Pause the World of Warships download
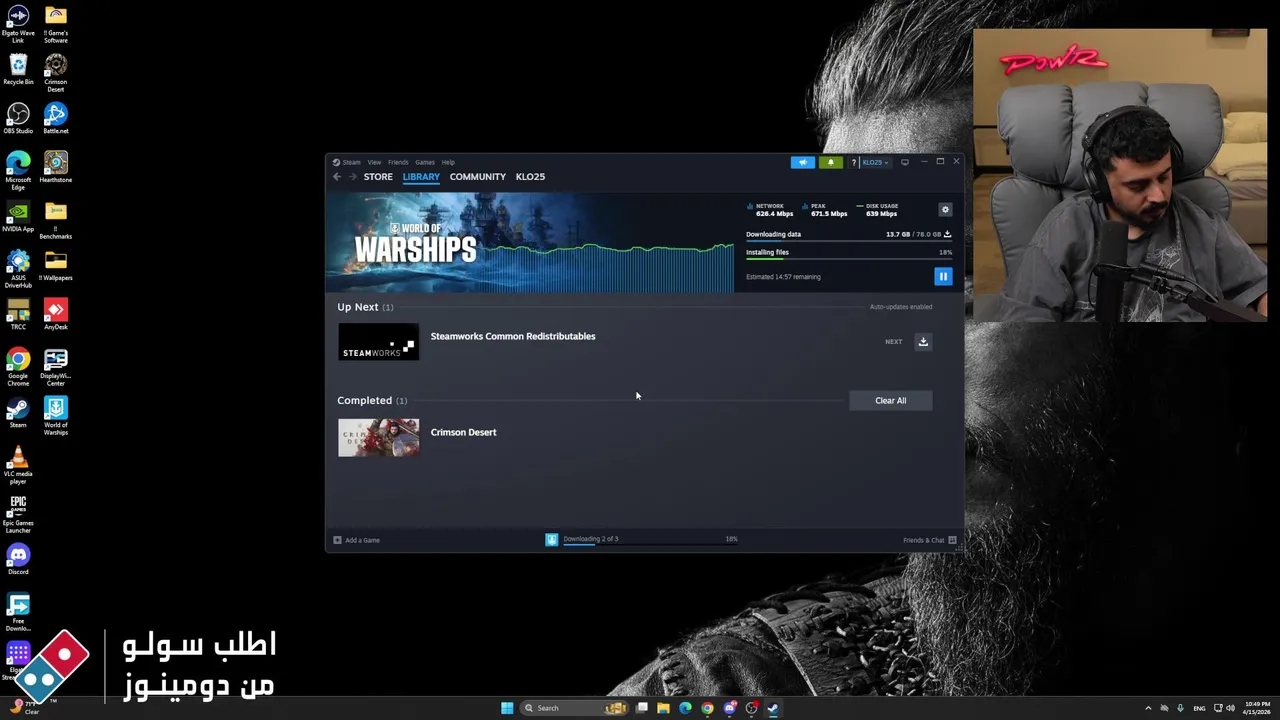This screenshot has width=1280, height=720. (x=943, y=276)
